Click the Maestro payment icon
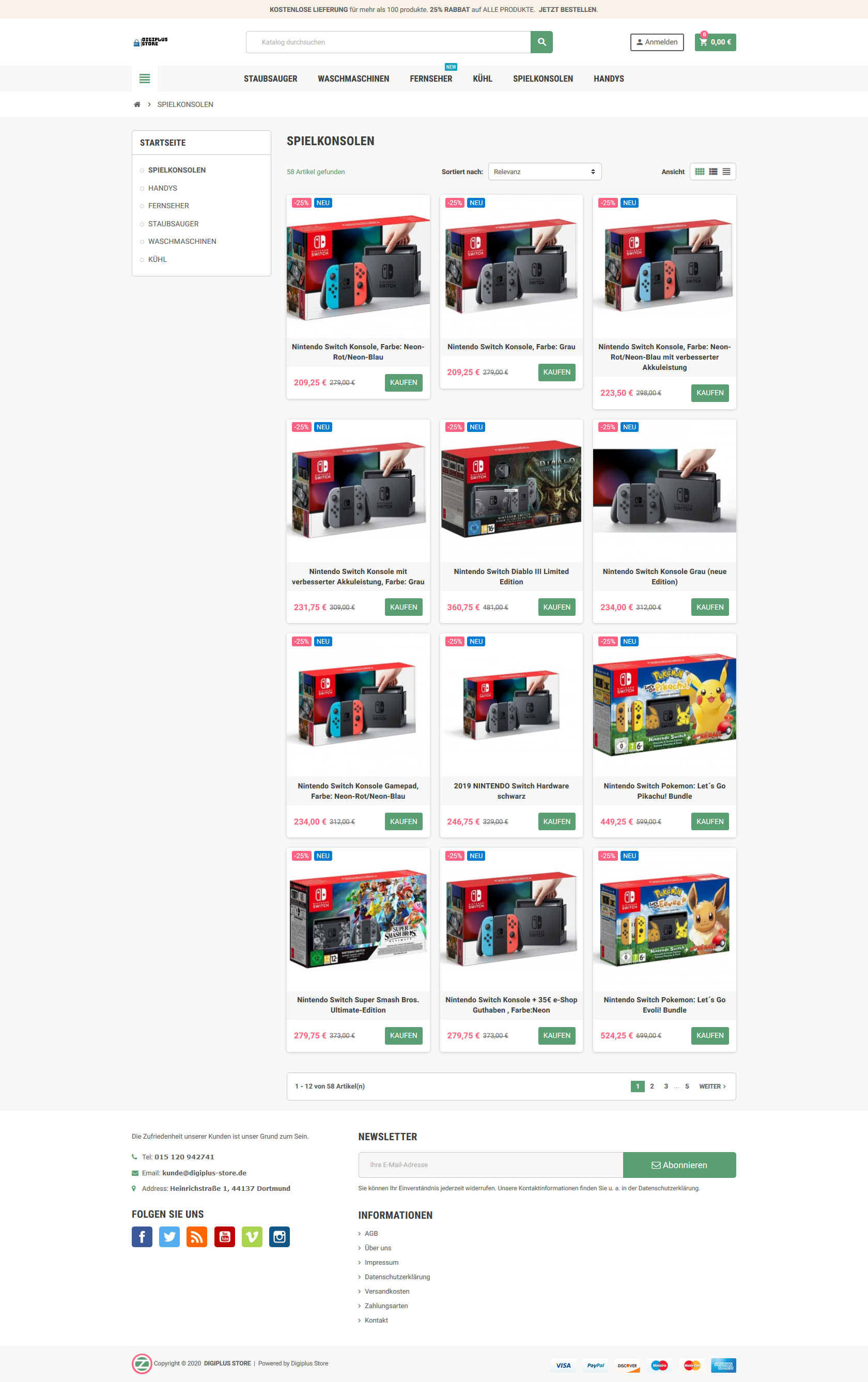Screen dimensions: 868x1382 click(x=660, y=1365)
